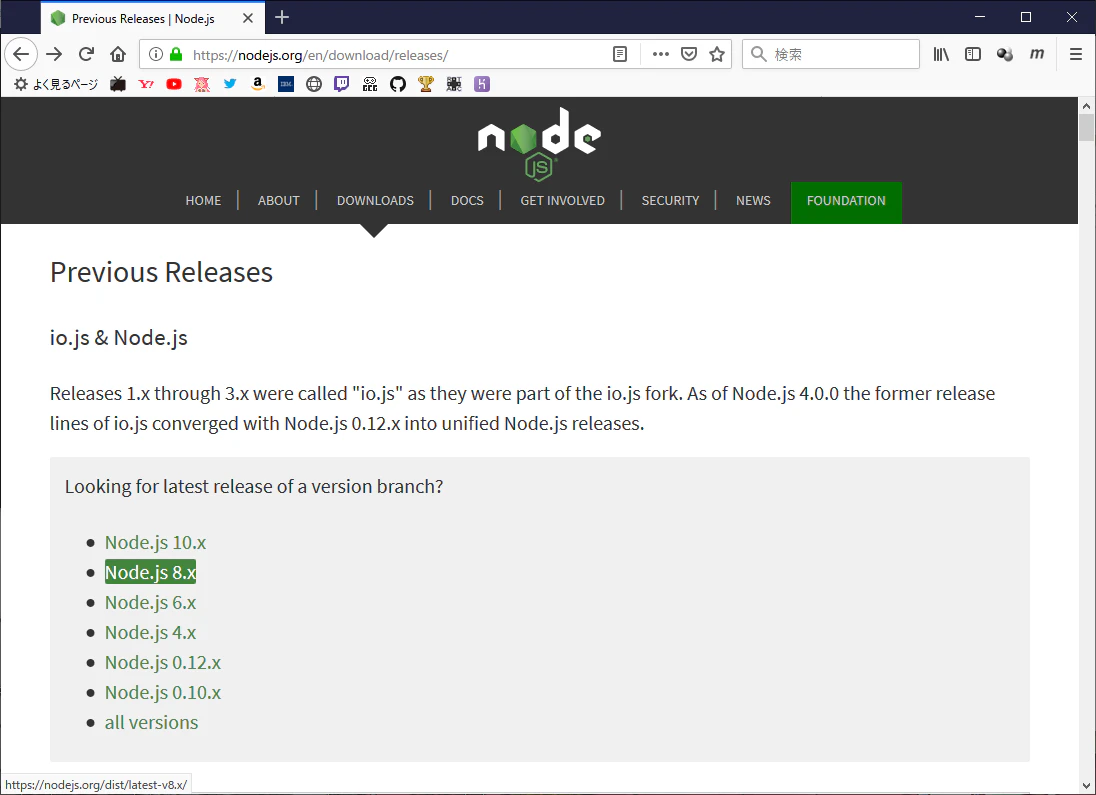Open a new browser tab
This screenshot has width=1096, height=795.
[x=282, y=17]
